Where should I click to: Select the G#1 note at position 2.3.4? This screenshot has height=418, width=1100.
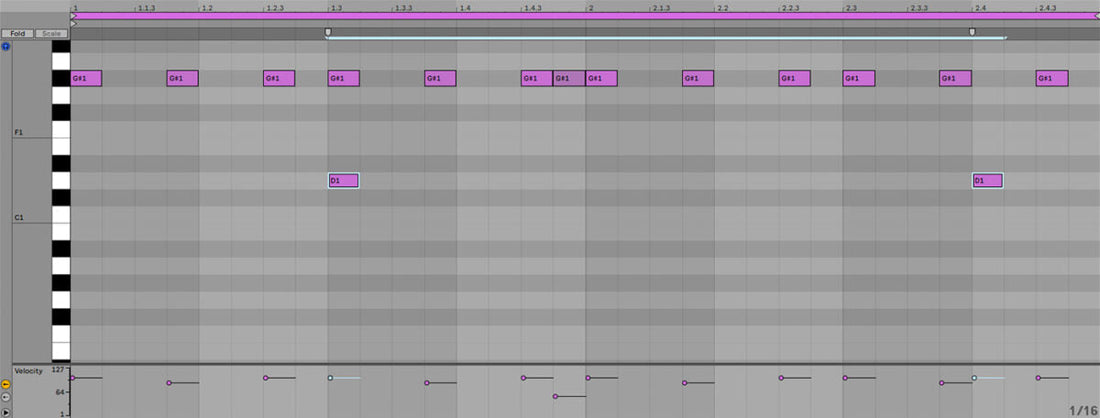click(955, 78)
